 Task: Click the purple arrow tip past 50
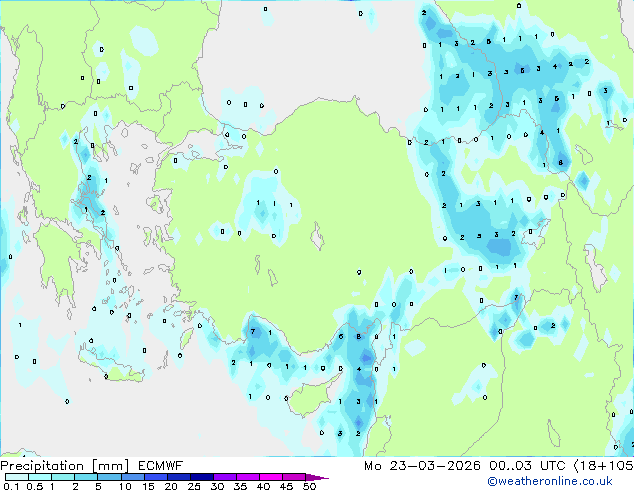(x=317, y=477)
